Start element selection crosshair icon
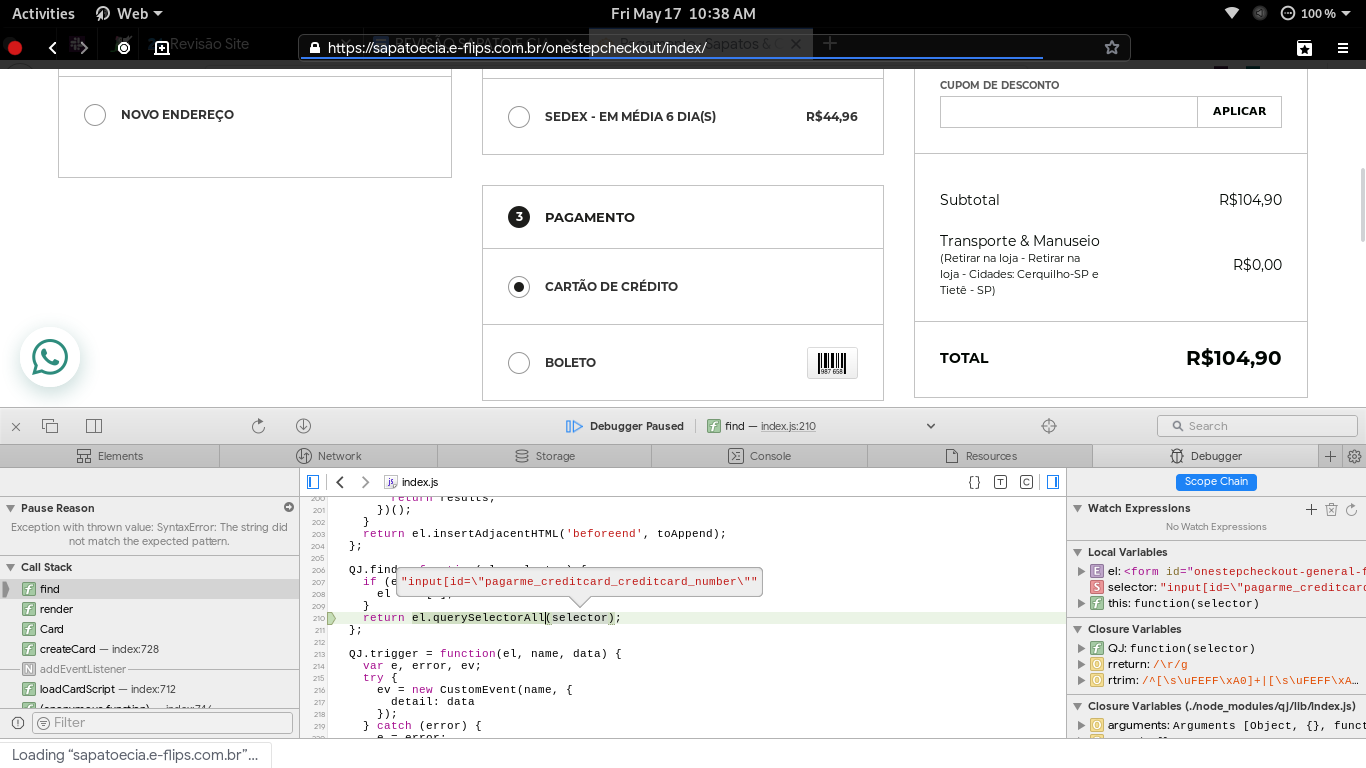The height and width of the screenshot is (768, 1366). click(1049, 426)
